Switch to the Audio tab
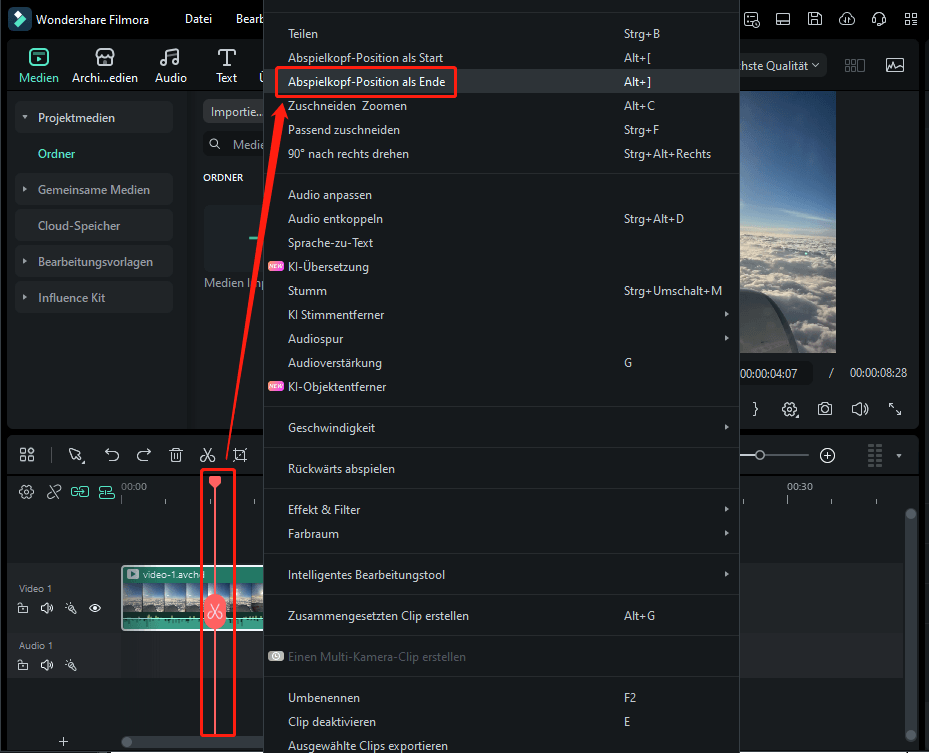 [x=171, y=65]
